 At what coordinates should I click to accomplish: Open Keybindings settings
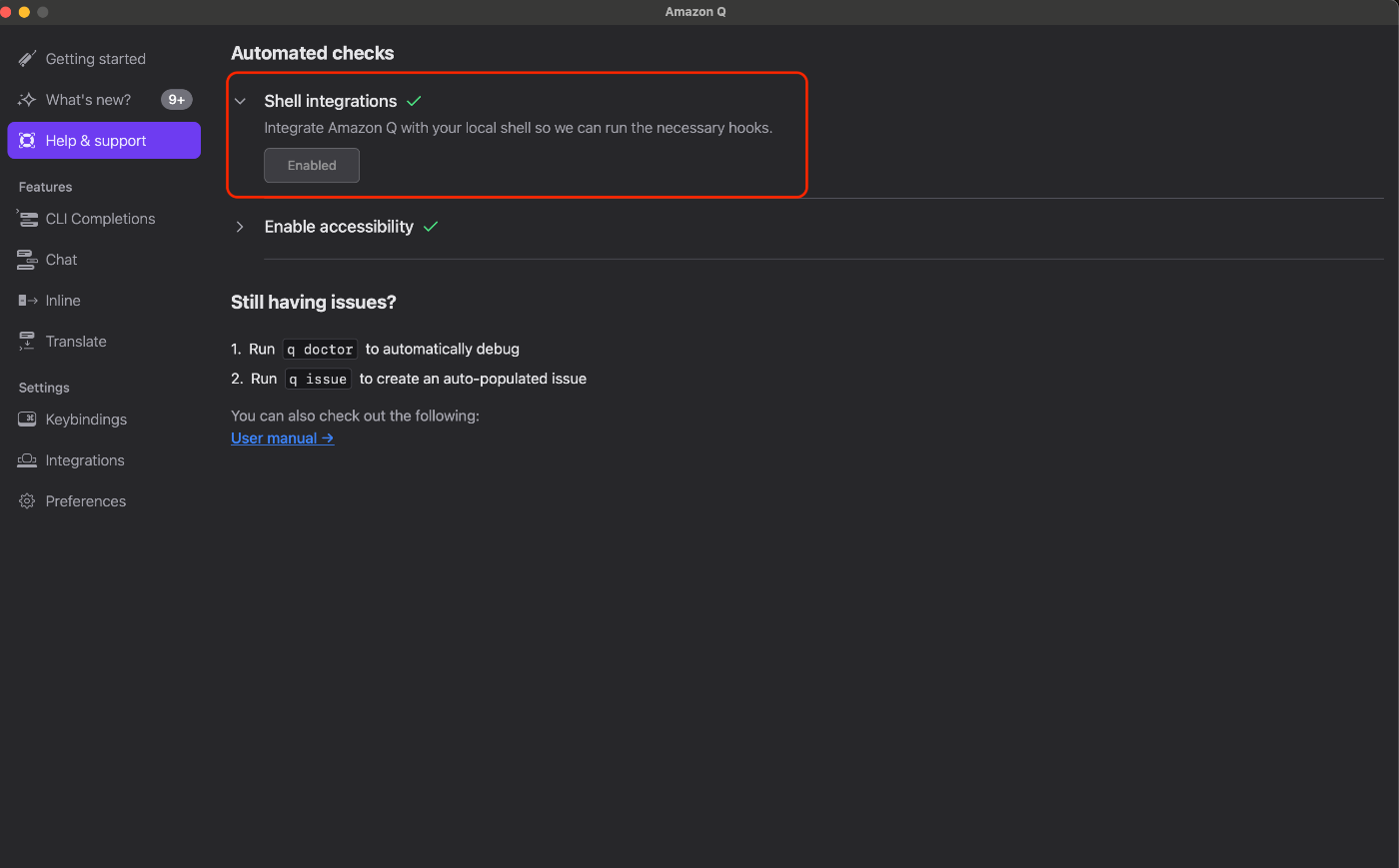[104, 420]
